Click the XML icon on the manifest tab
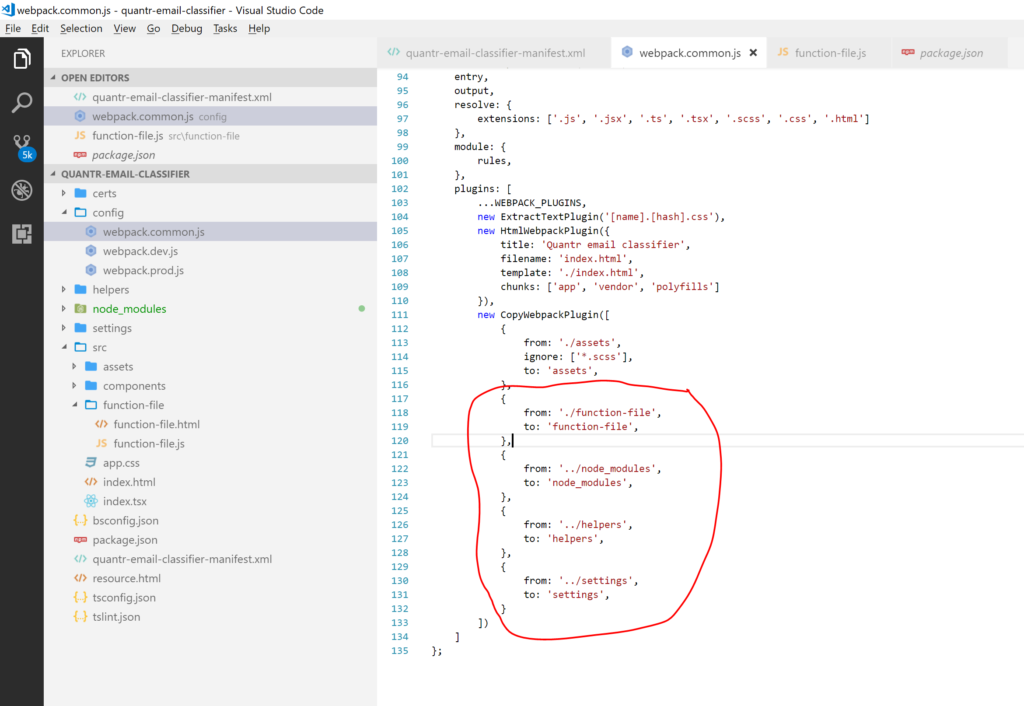This screenshot has height=706, width=1024. [394, 52]
